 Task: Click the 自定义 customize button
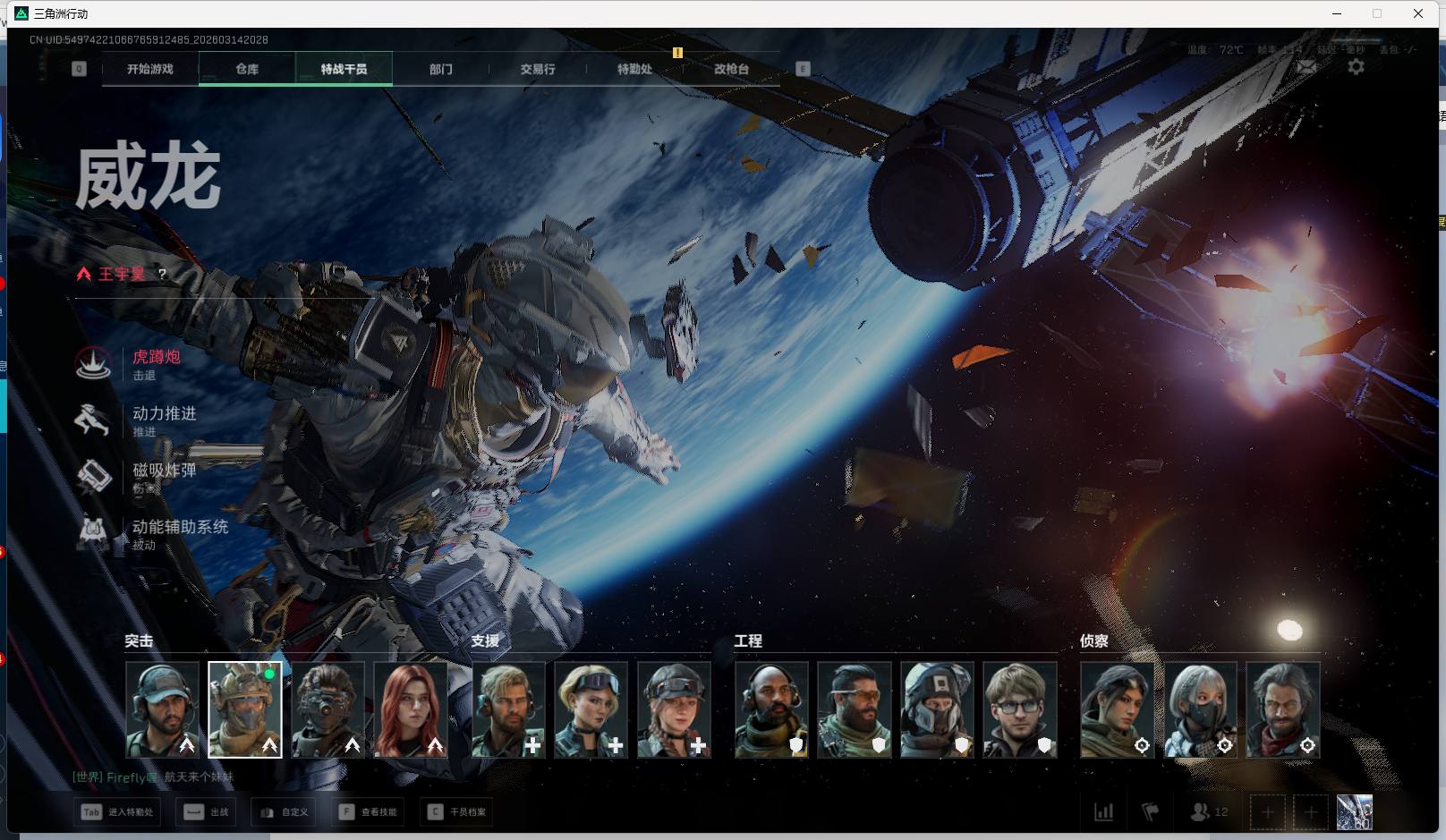coord(284,811)
